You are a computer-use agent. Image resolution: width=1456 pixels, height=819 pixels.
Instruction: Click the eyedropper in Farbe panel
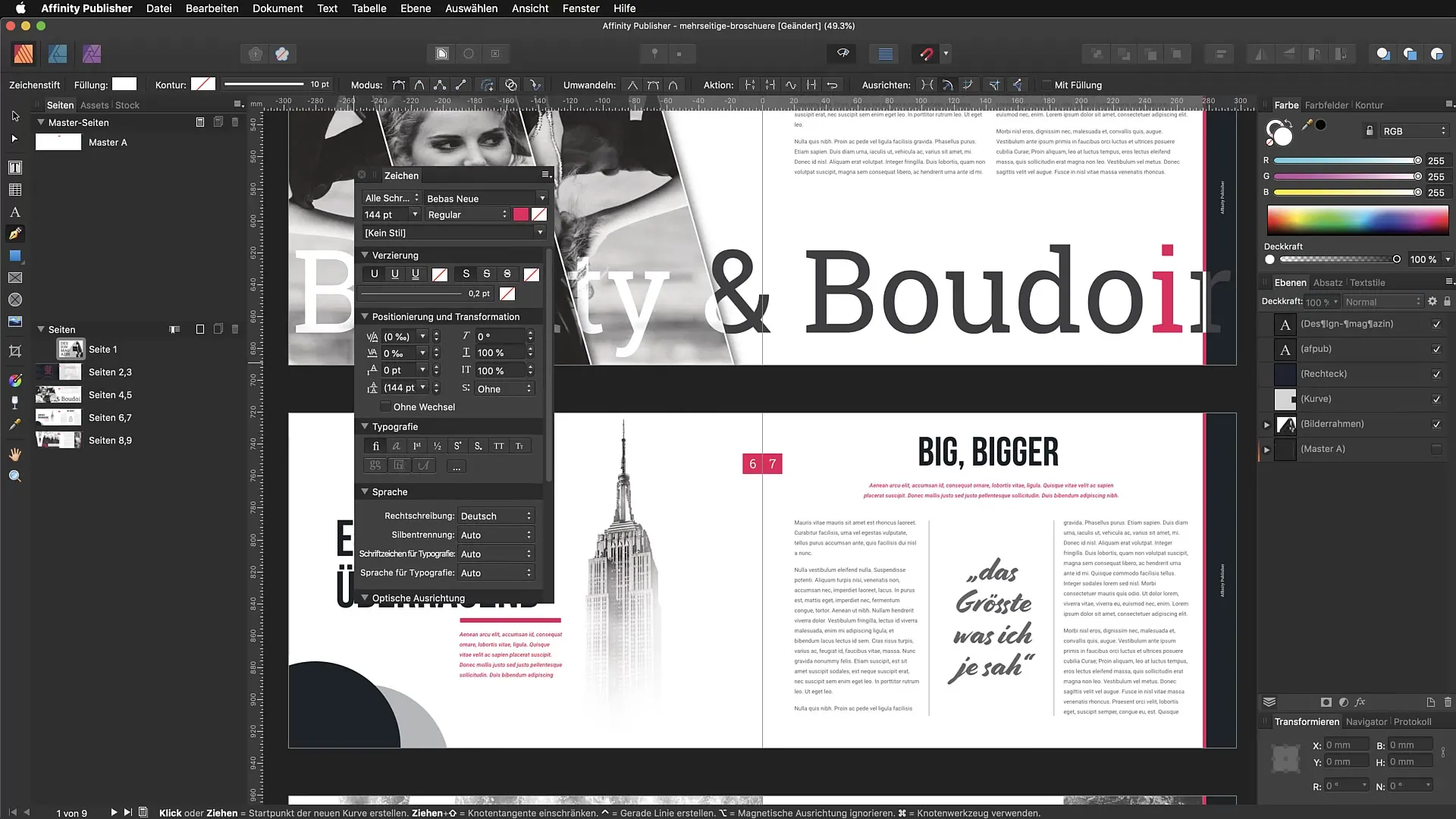1307,125
